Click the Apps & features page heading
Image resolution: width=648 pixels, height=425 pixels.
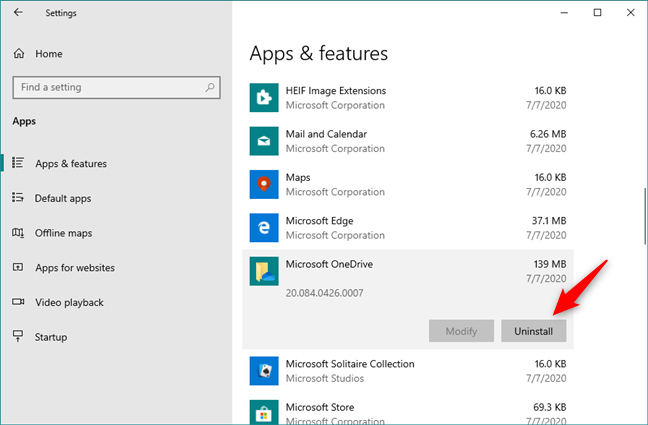click(319, 53)
